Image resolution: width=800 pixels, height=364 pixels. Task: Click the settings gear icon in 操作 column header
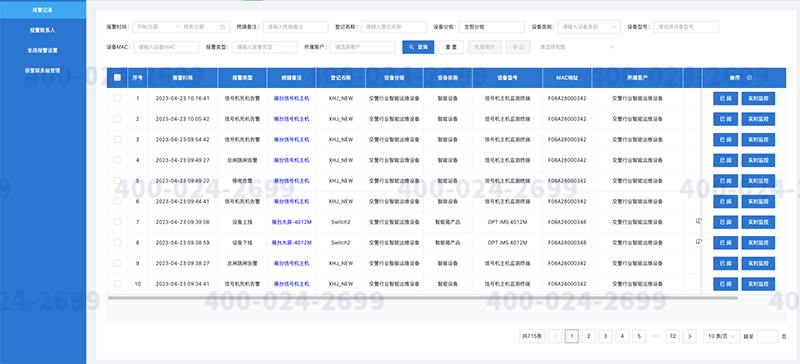[x=749, y=78]
